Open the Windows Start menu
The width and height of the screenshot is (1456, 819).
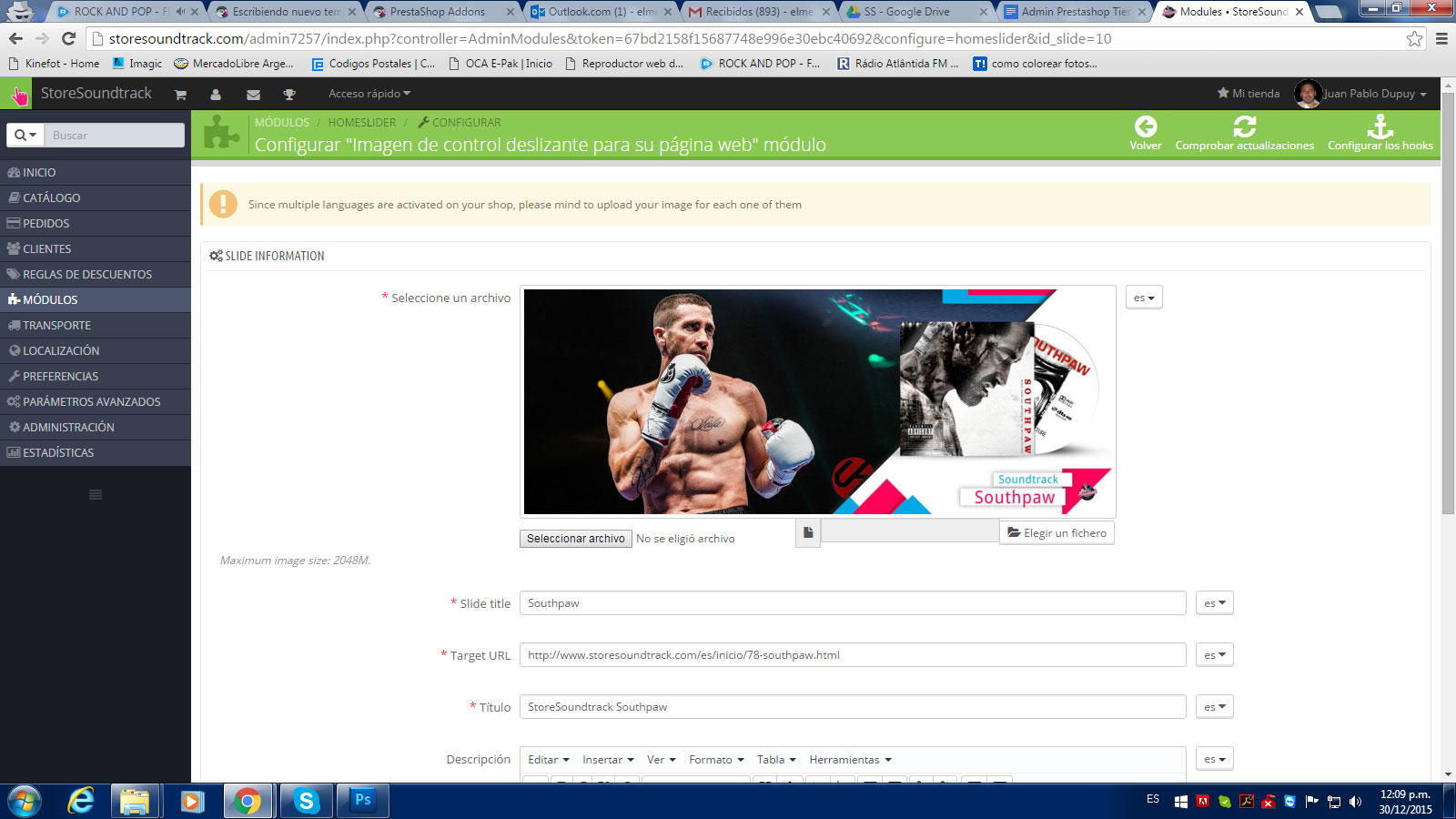[x=25, y=801]
